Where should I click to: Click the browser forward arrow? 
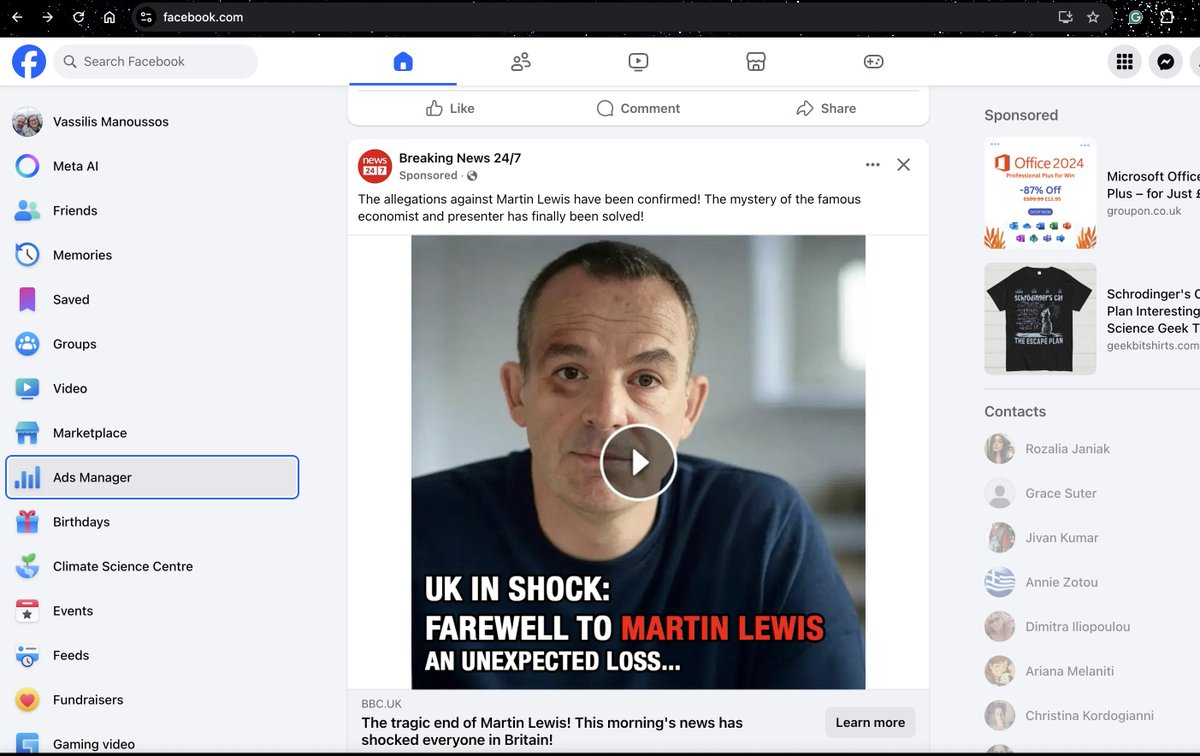[48, 17]
